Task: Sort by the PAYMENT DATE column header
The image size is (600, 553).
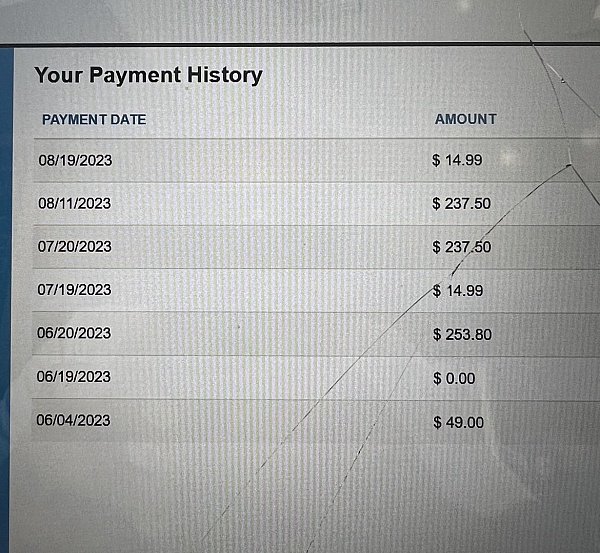Action: 94,119
